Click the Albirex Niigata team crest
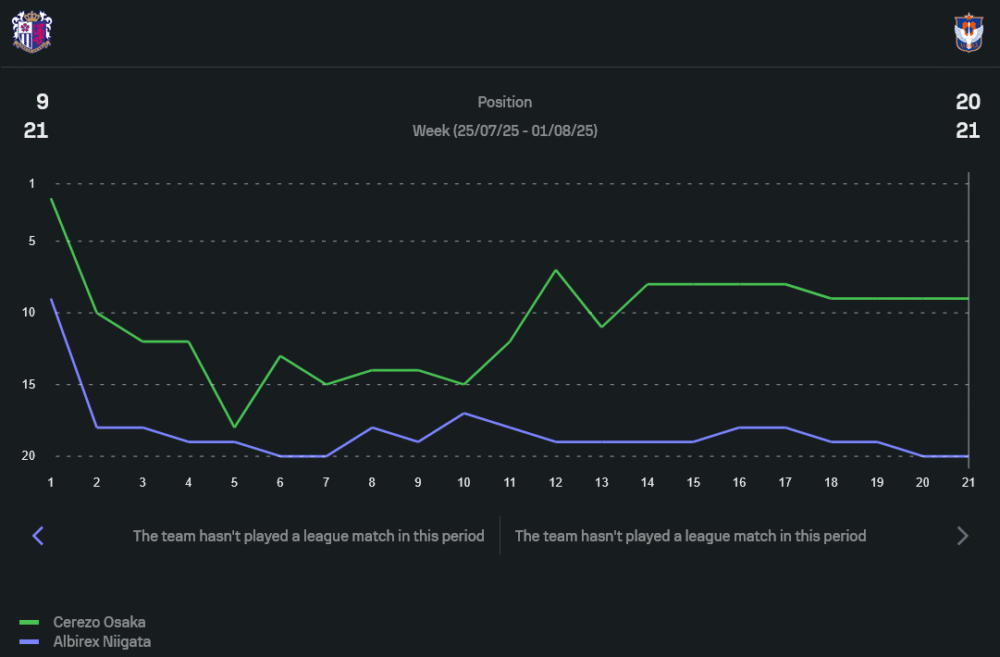Viewport: 1000px width, 657px height. (x=967, y=32)
